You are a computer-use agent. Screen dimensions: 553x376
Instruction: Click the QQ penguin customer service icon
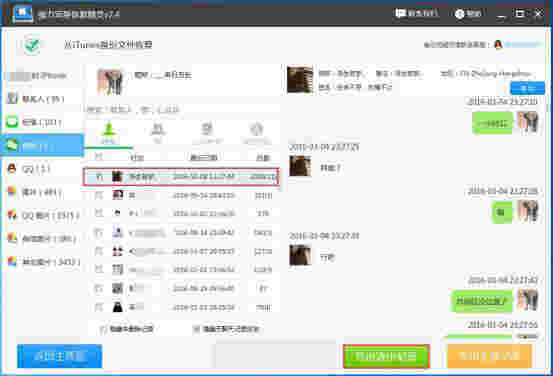coord(498,44)
